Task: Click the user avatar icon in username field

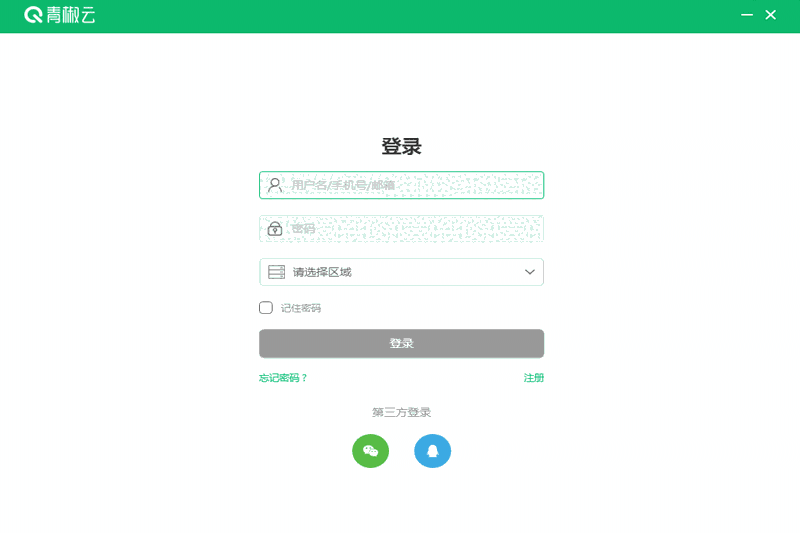Action: [x=275, y=185]
